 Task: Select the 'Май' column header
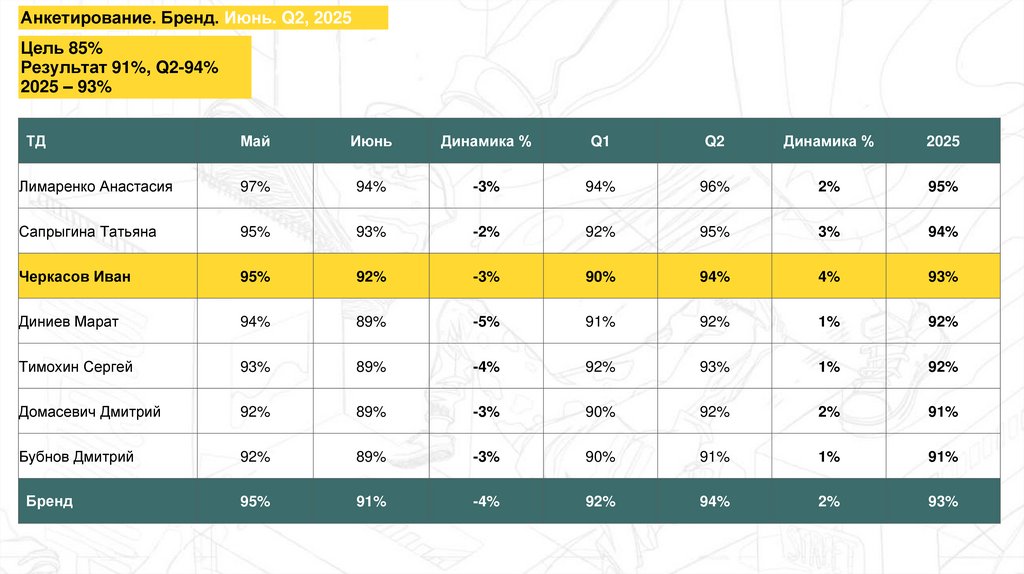255,141
